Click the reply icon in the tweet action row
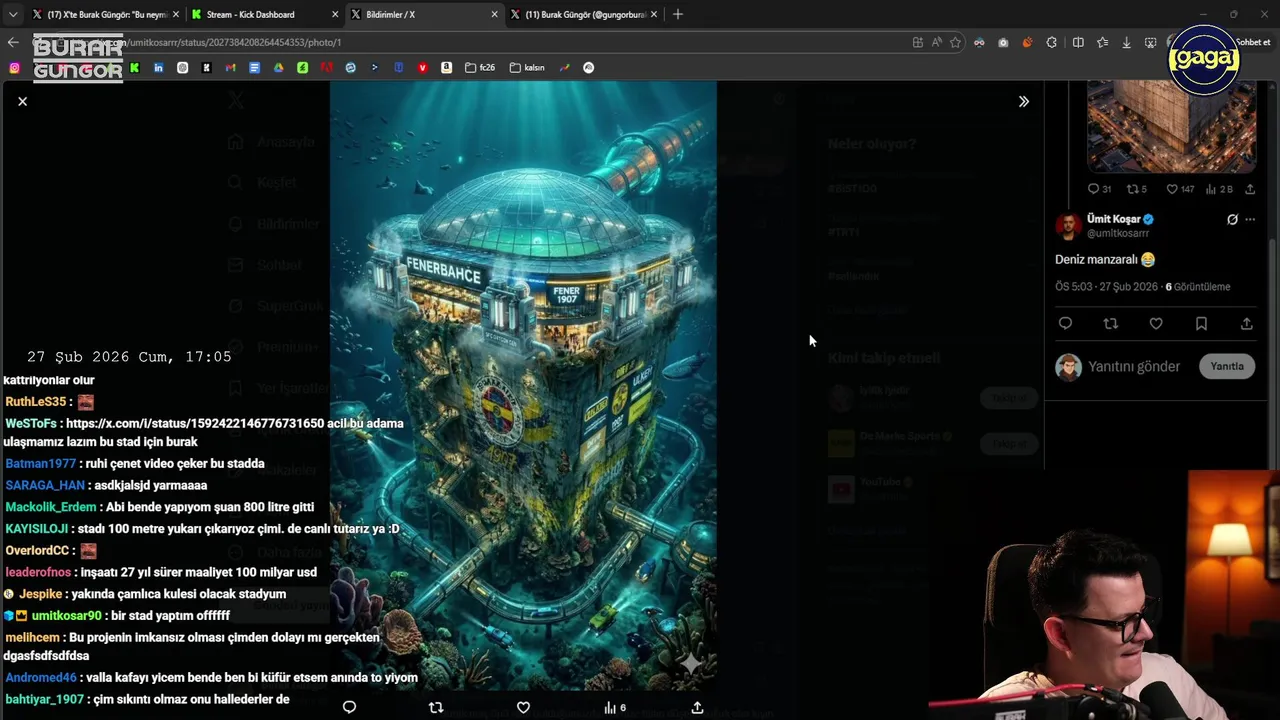This screenshot has width=1280, height=720. point(1065,324)
